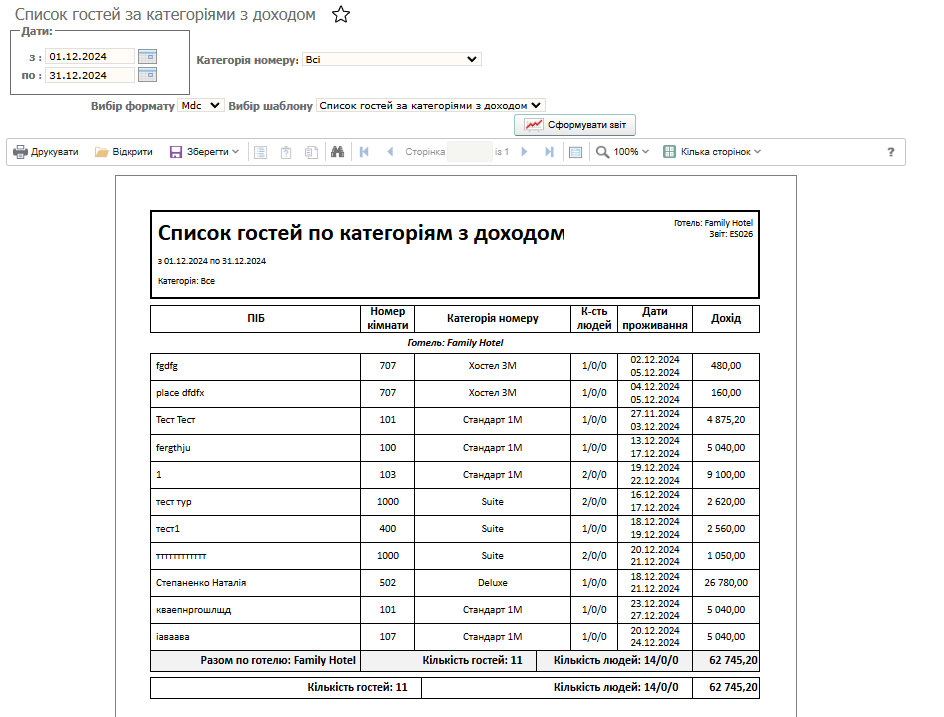Open the Вибір шаблону template dropdown

(x=430, y=105)
